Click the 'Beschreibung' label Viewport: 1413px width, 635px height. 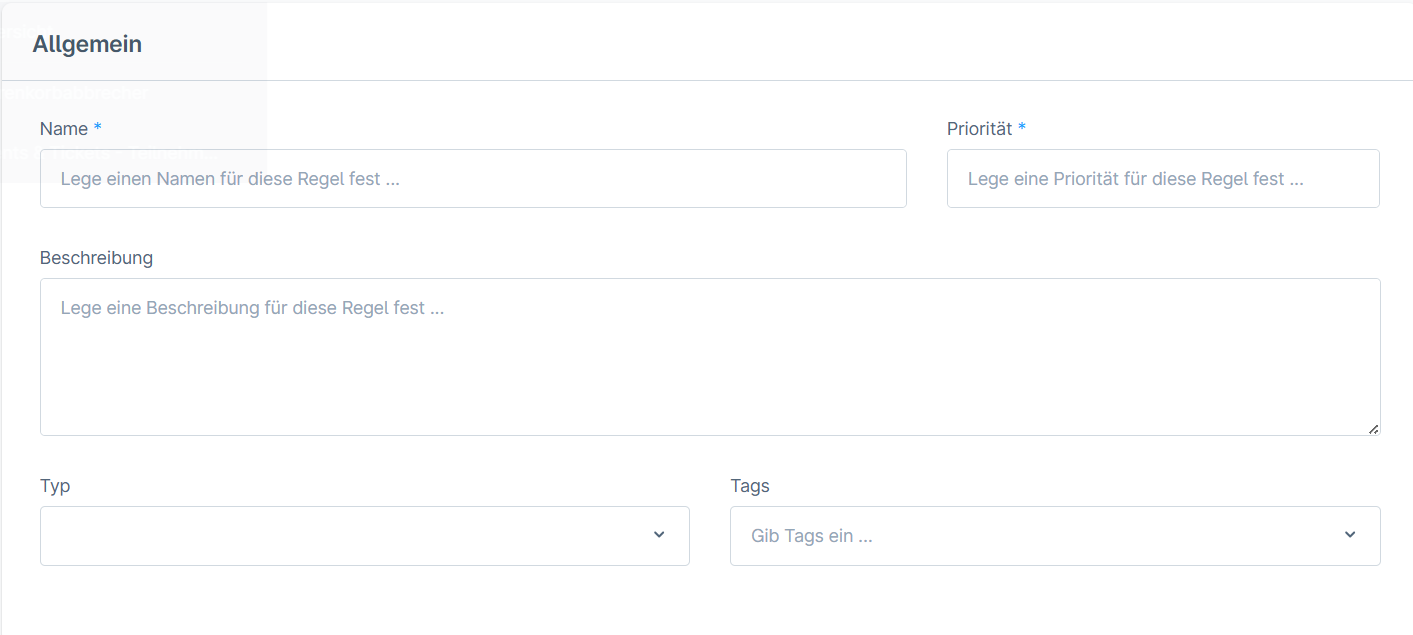tap(96, 258)
